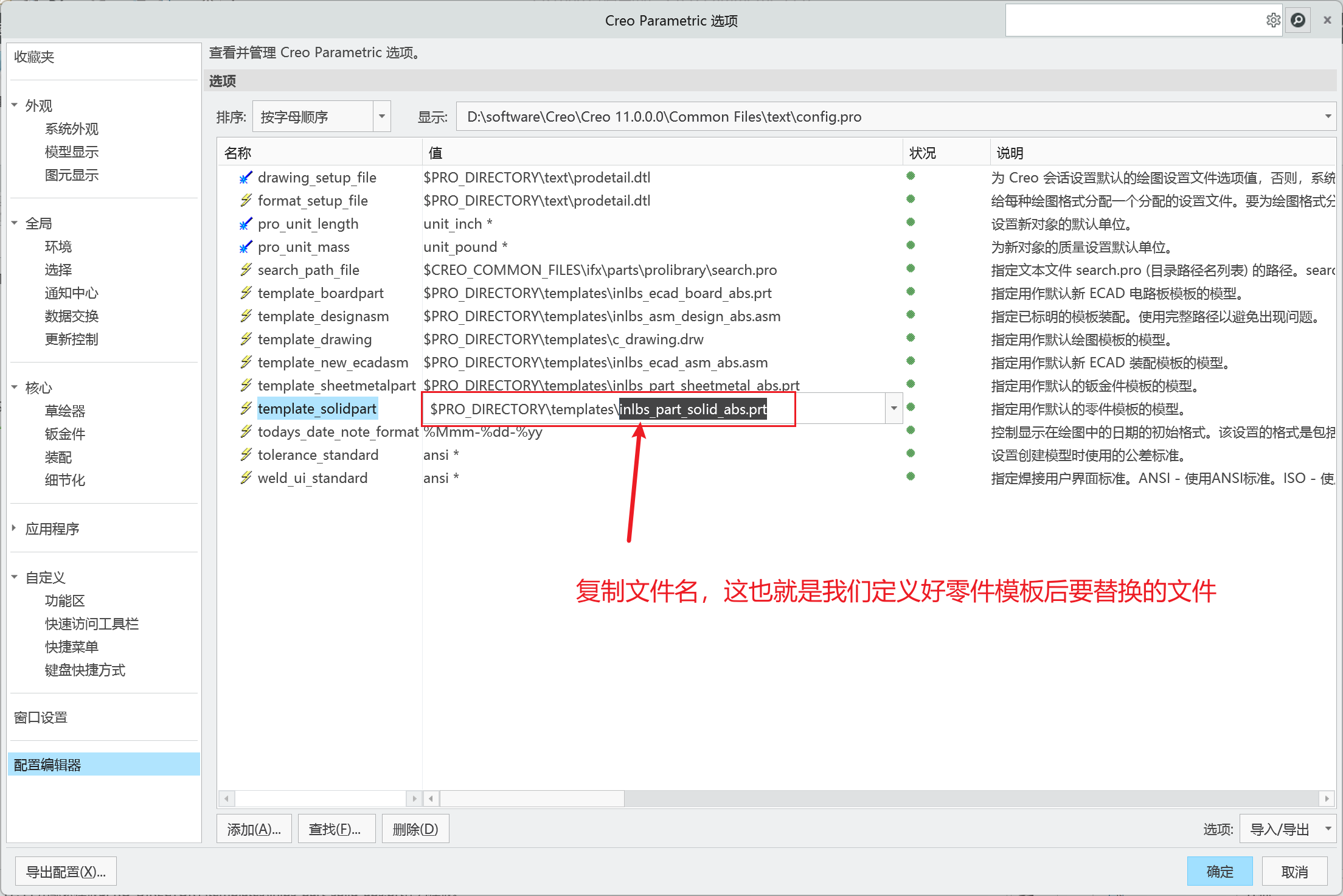Image resolution: width=1343 pixels, height=896 pixels.
Task: Click the green status dot for template_solidpart
Action: click(x=911, y=407)
